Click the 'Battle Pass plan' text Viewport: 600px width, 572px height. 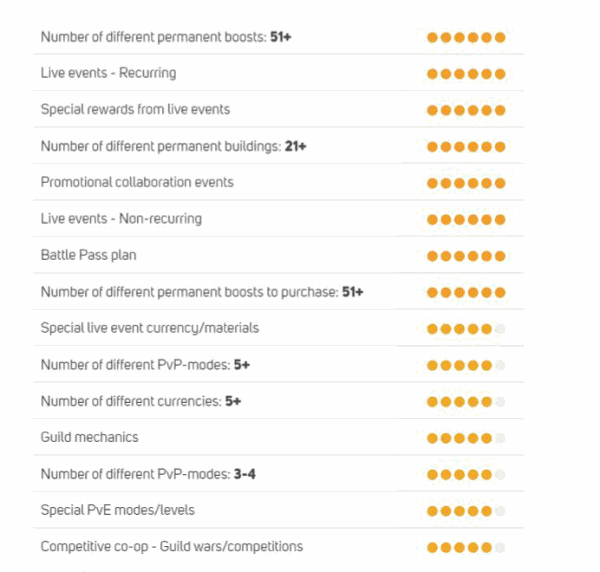click(89, 255)
